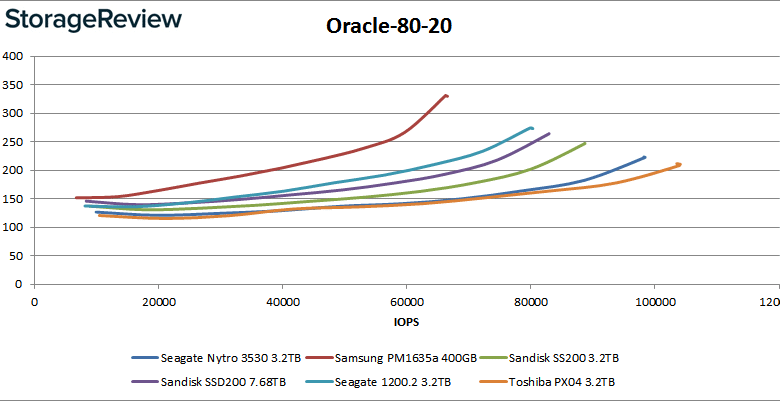Click the 150 y-axis label
The height and width of the screenshot is (401, 780).
pos(12,199)
